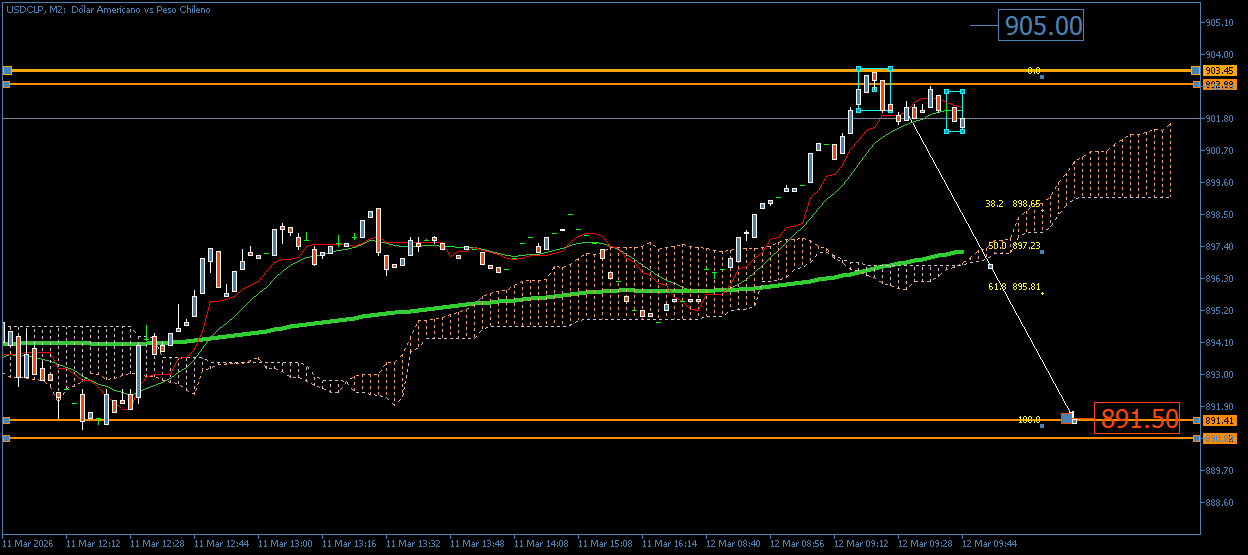1248x555 pixels.
Task: Click 11 Mar 12:44 on the time axis
Action: pyautogui.click(x=221, y=544)
